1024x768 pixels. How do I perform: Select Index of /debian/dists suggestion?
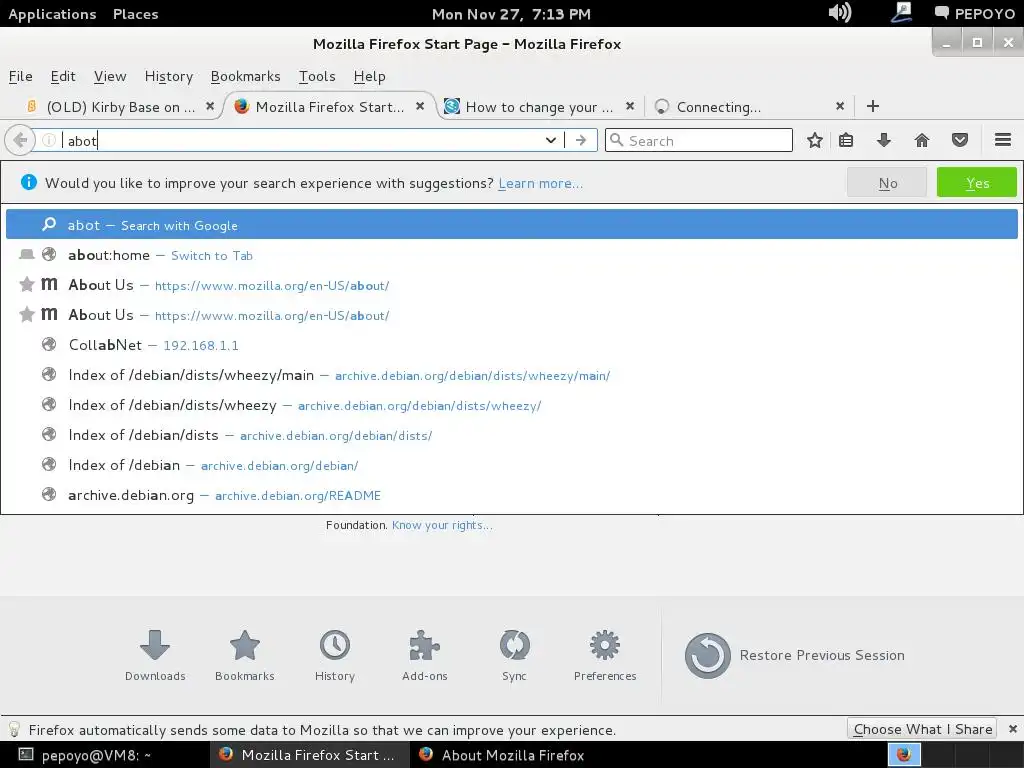(x=511, y=435)
